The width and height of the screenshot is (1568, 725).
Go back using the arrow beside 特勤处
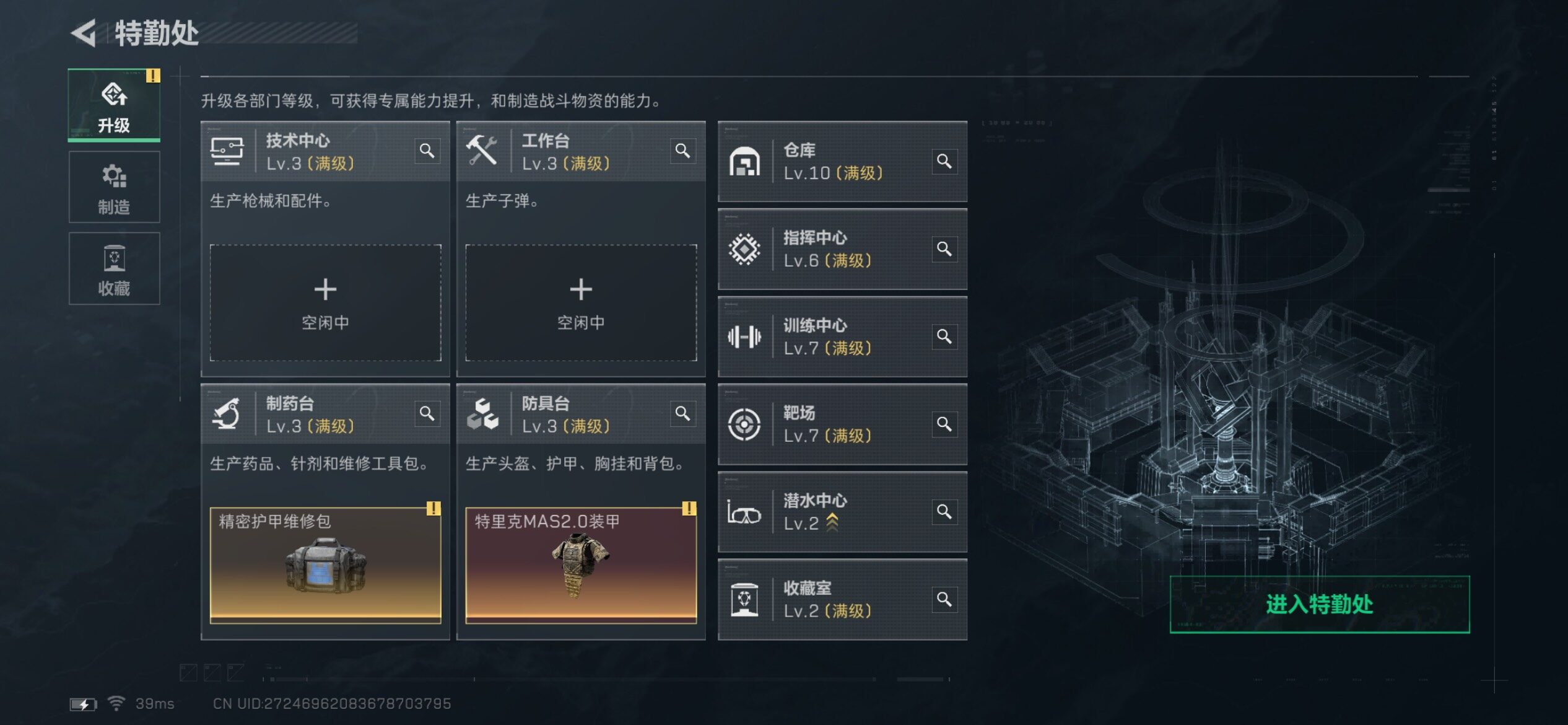[84, 32]
